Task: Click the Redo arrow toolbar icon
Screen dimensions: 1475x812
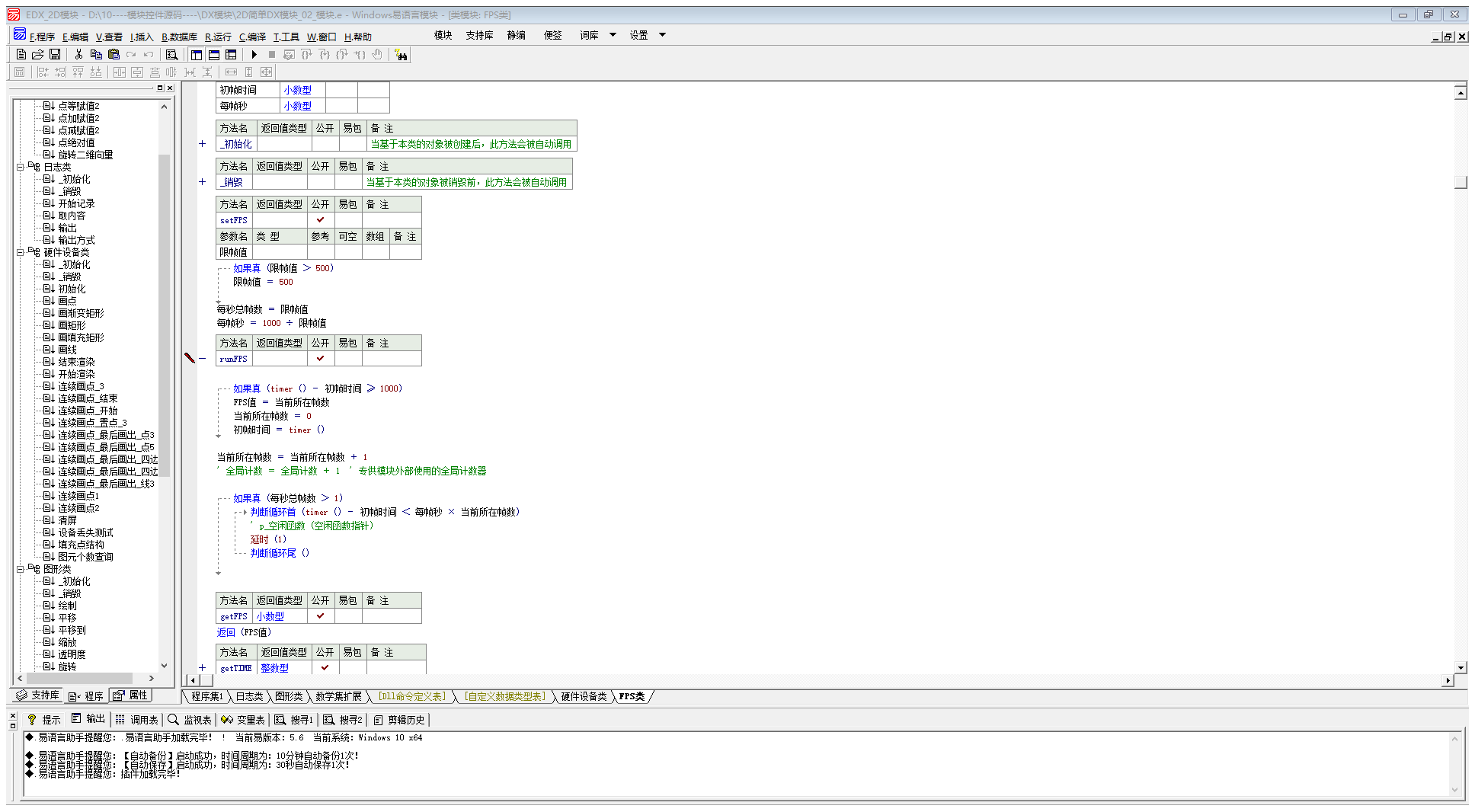Action: pyautogui.click(x=131, y=54)
